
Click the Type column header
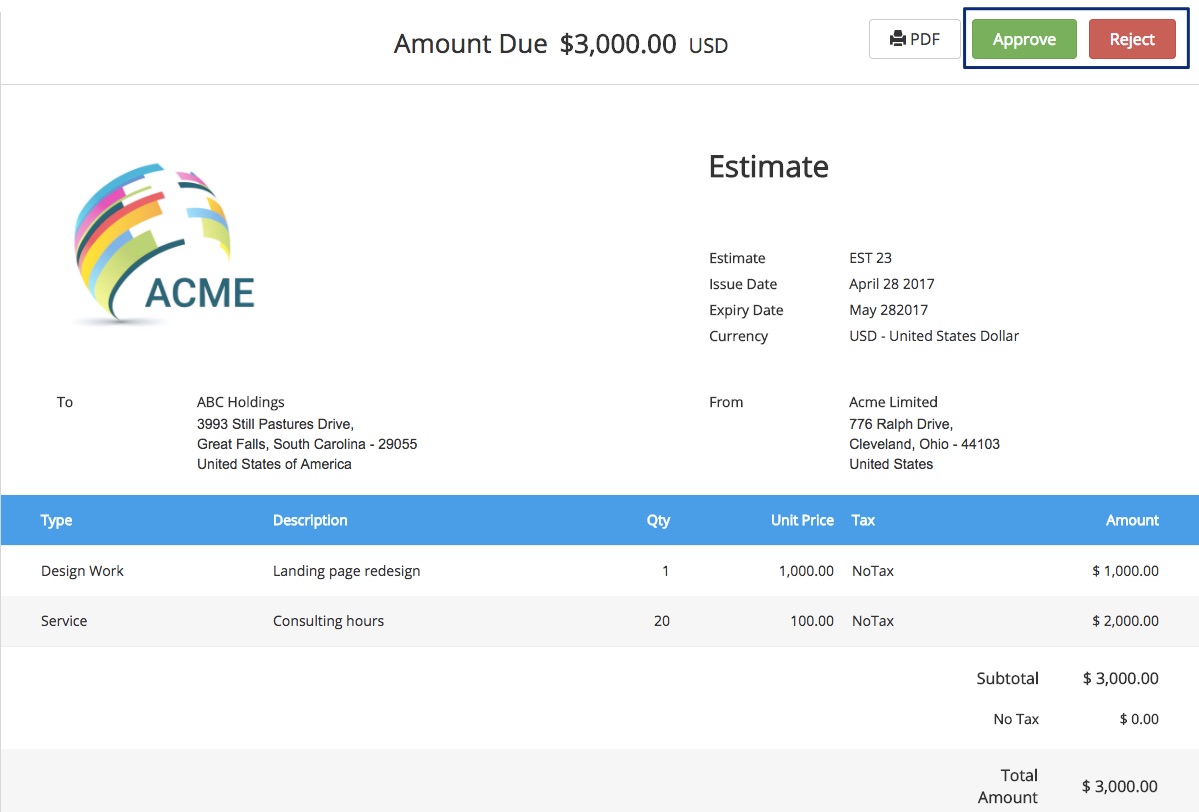(56, 520)
